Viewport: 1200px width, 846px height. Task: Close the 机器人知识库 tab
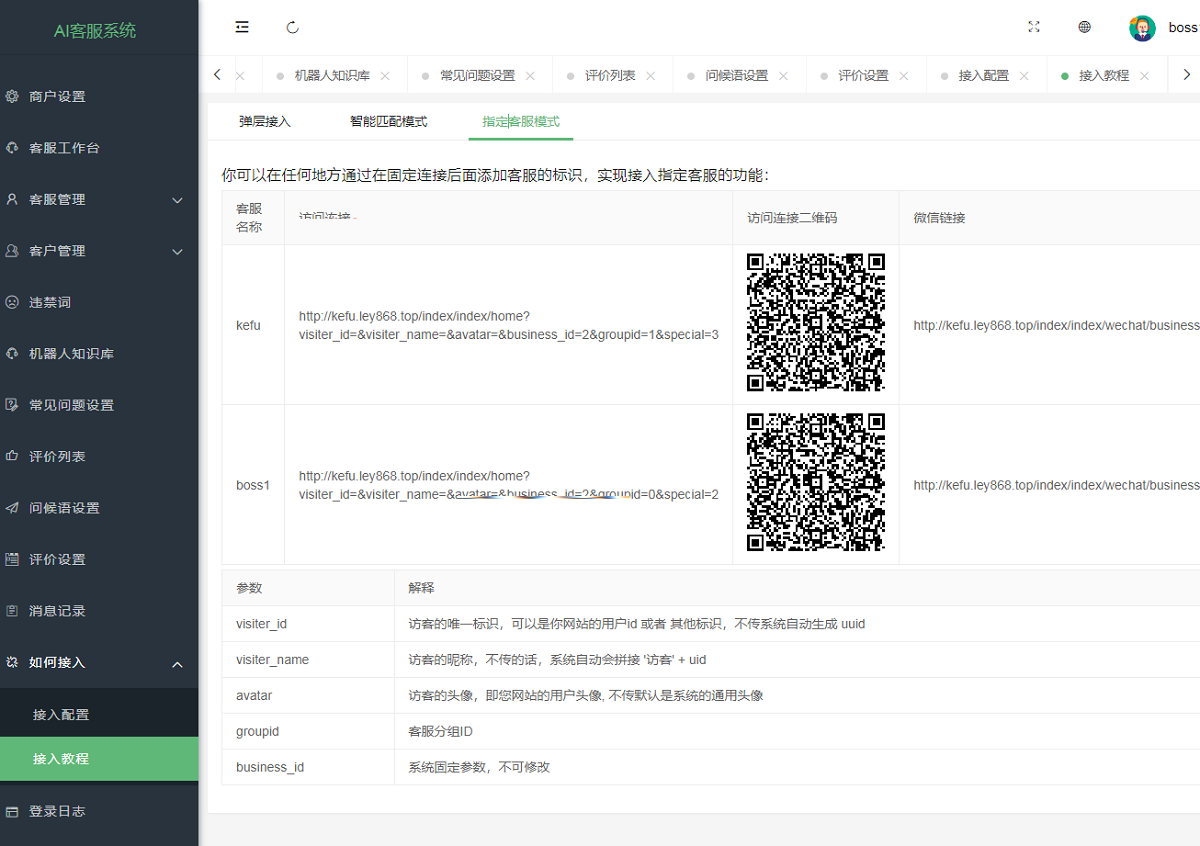tap(385, 76)
